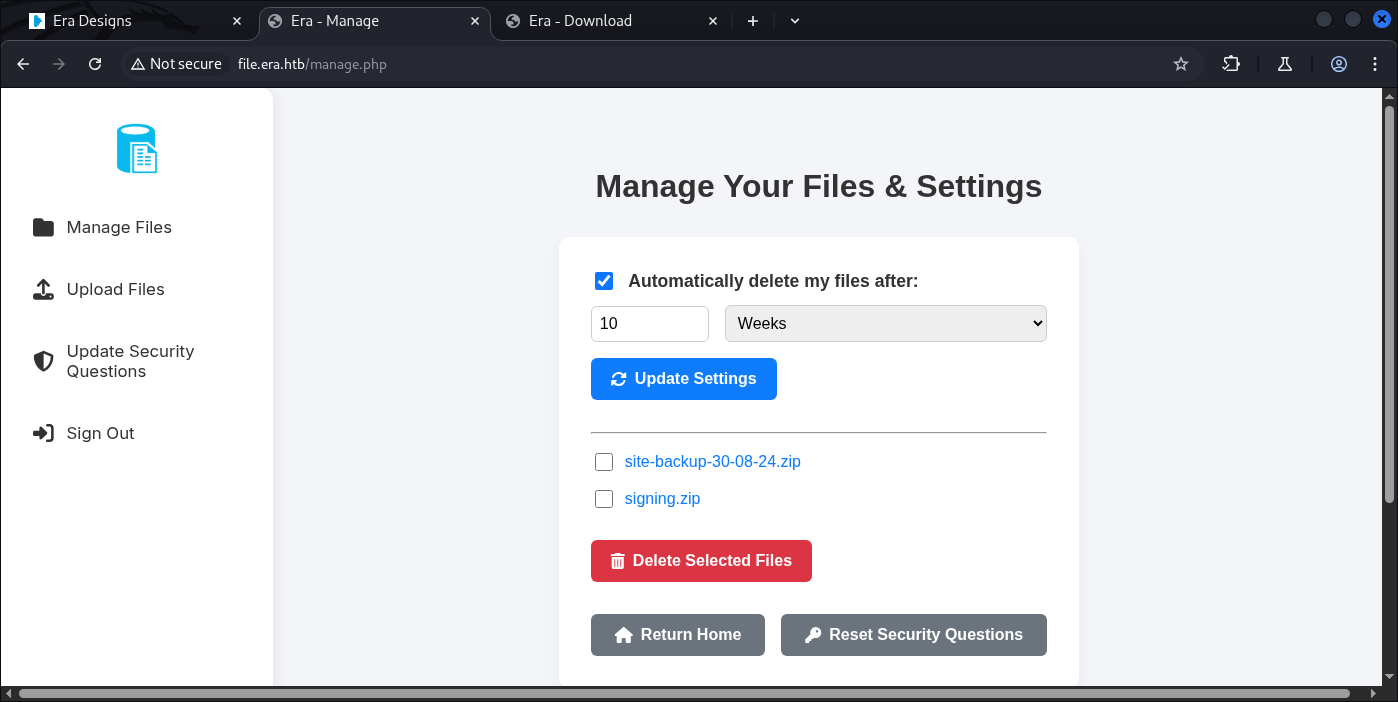Click the Upload Files arrow icon
1398x702 pixels.
(43, 290)
